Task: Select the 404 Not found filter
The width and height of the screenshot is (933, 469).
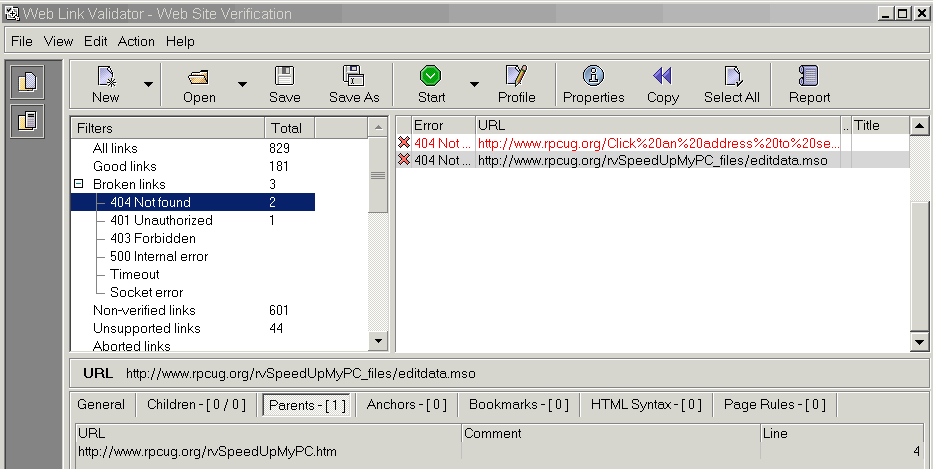Action: (151, 202)
